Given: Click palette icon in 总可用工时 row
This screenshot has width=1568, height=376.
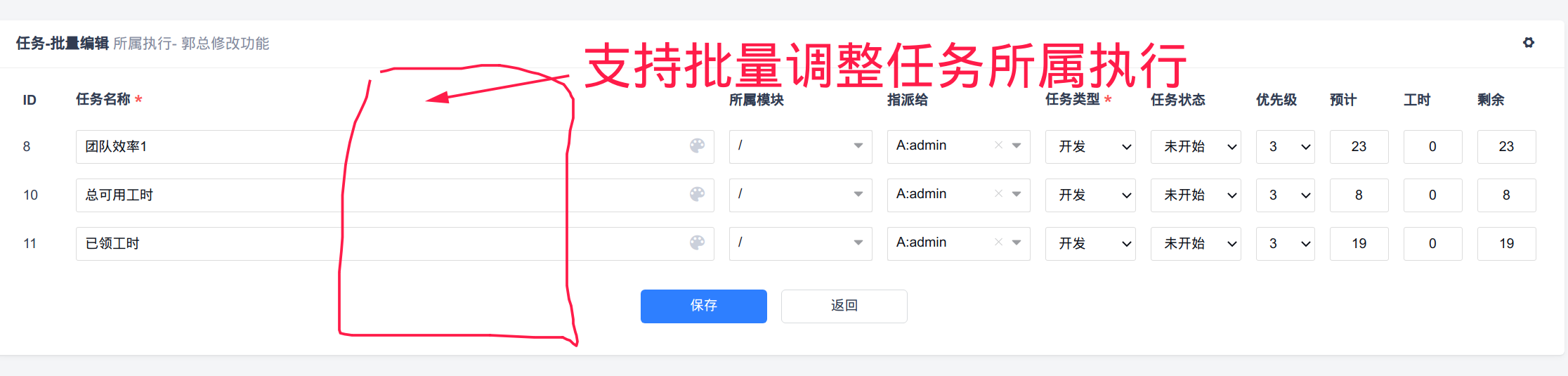Looking at the screenshot, I should (697, 194).
